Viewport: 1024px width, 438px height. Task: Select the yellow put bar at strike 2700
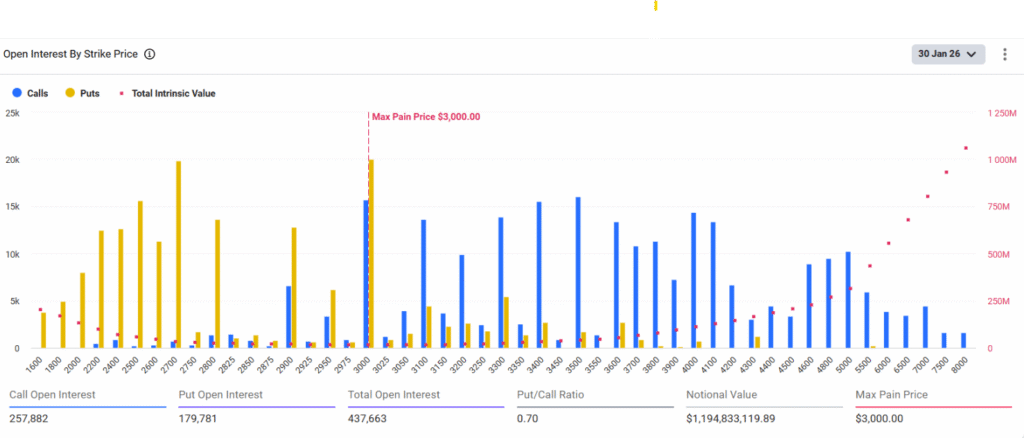(x=179, y=255)
